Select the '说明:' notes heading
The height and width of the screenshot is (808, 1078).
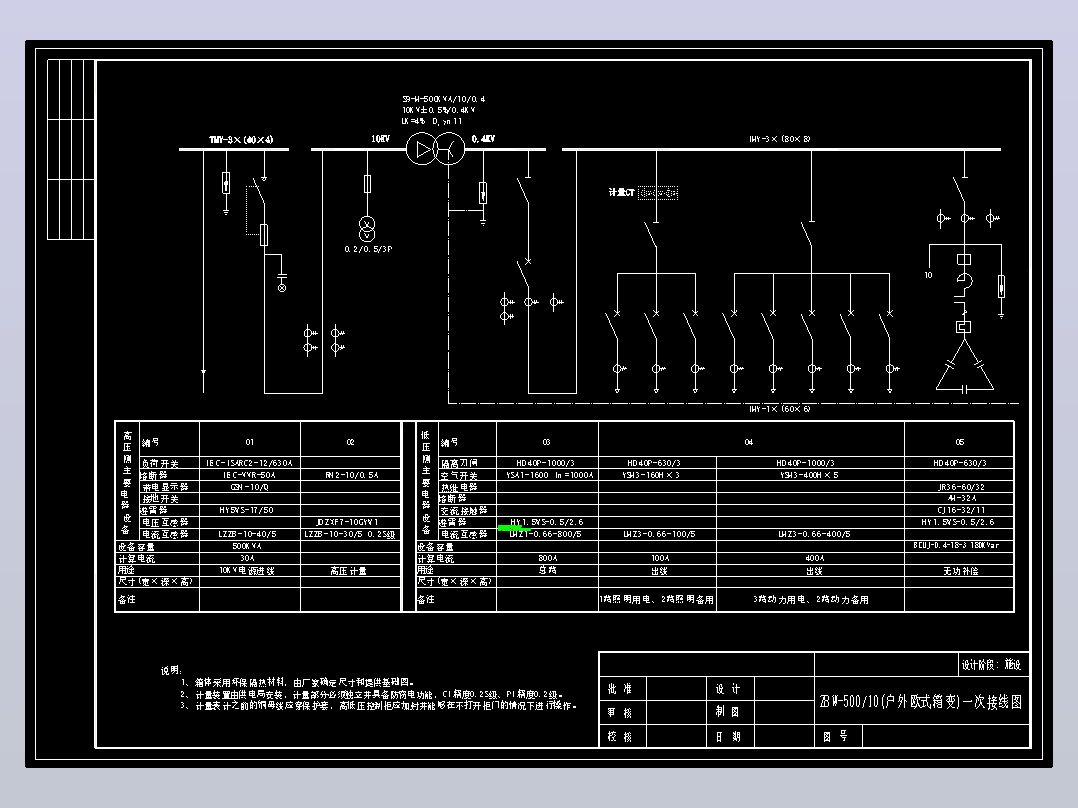tap(171, 670)
